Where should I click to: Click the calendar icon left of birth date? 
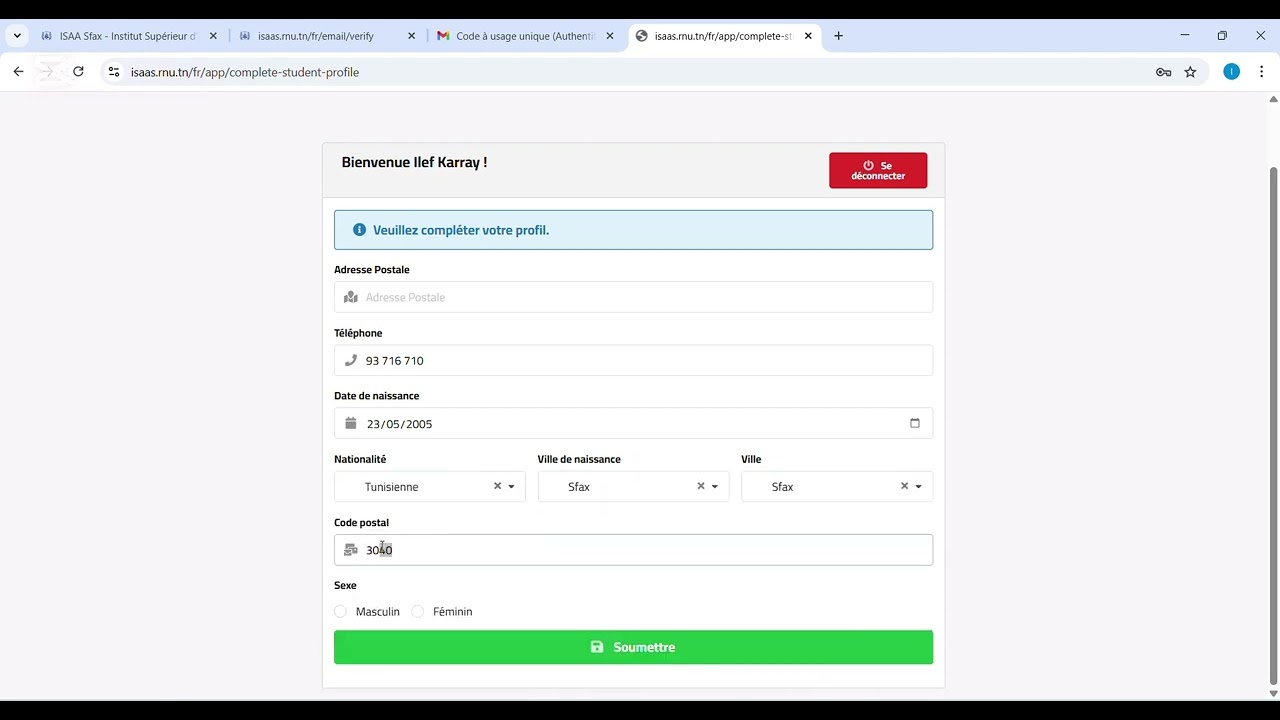pos(350,423)
